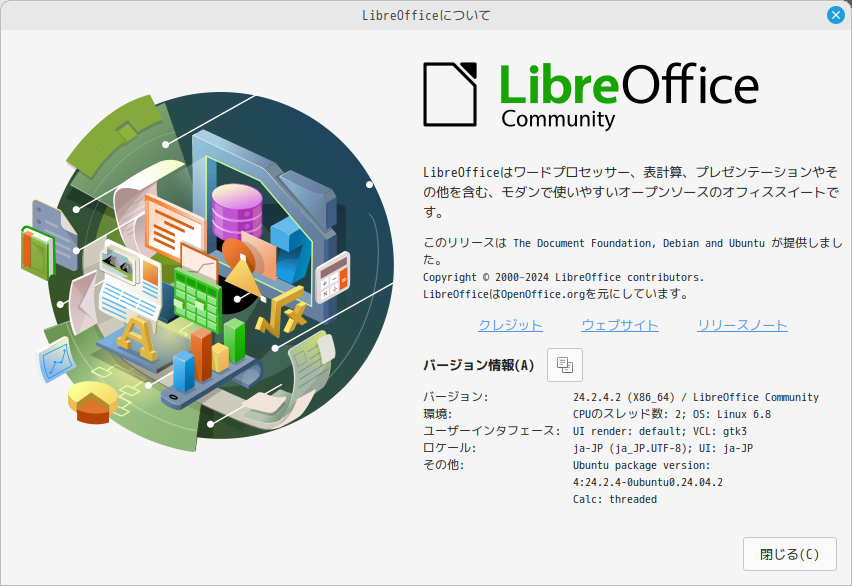852x586 pixels.
Task: Click the calculator icon in the illustration
Action: point(332,277)
